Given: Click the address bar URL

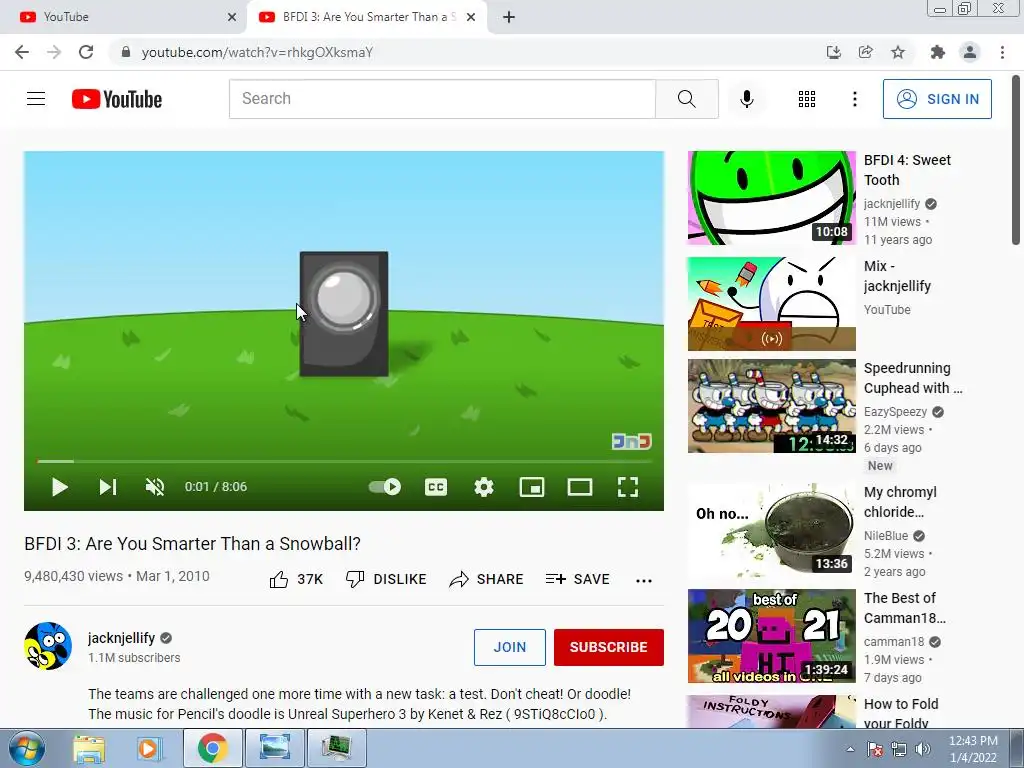Looking at the screenshot, I should [x=257, y=52].
